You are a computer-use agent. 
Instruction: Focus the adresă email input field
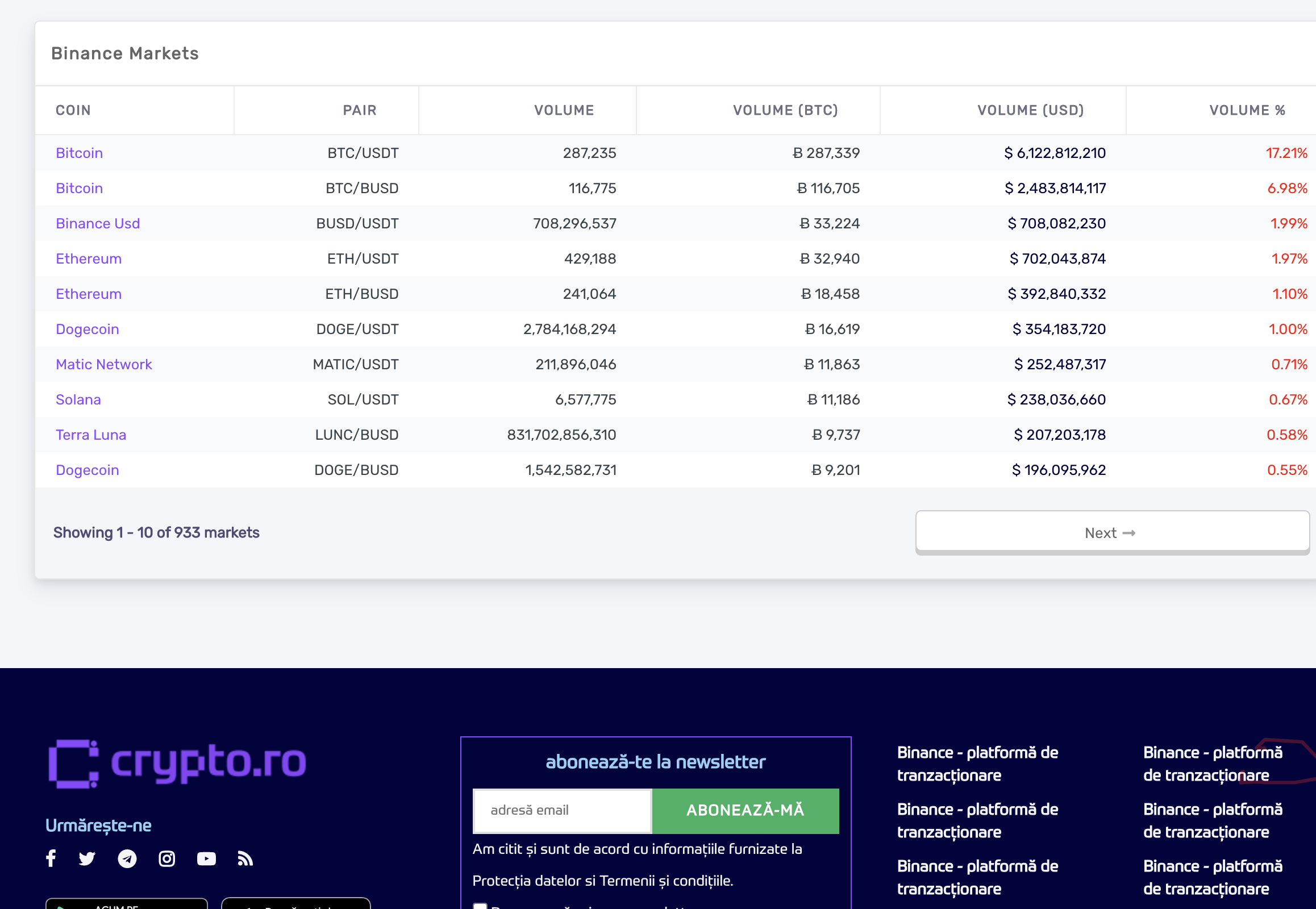tap(563, 811)
